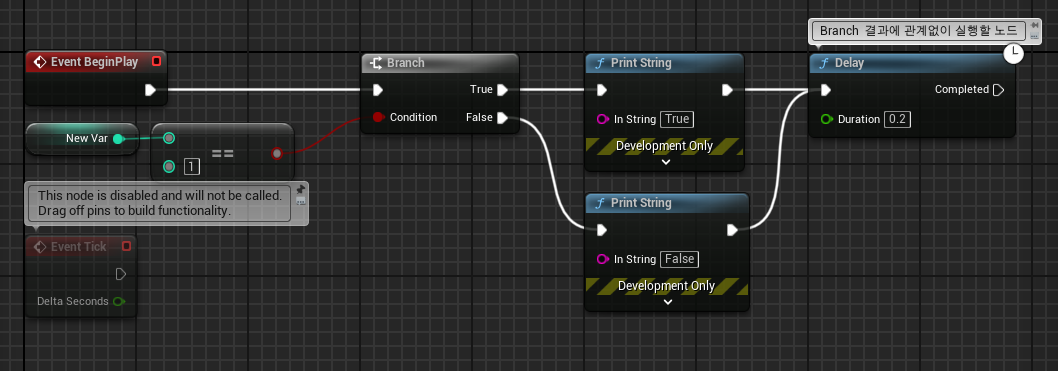This screenshot has height=371, width=1058.
Task: Click the In String field containing True
Action: click(677, 119)
